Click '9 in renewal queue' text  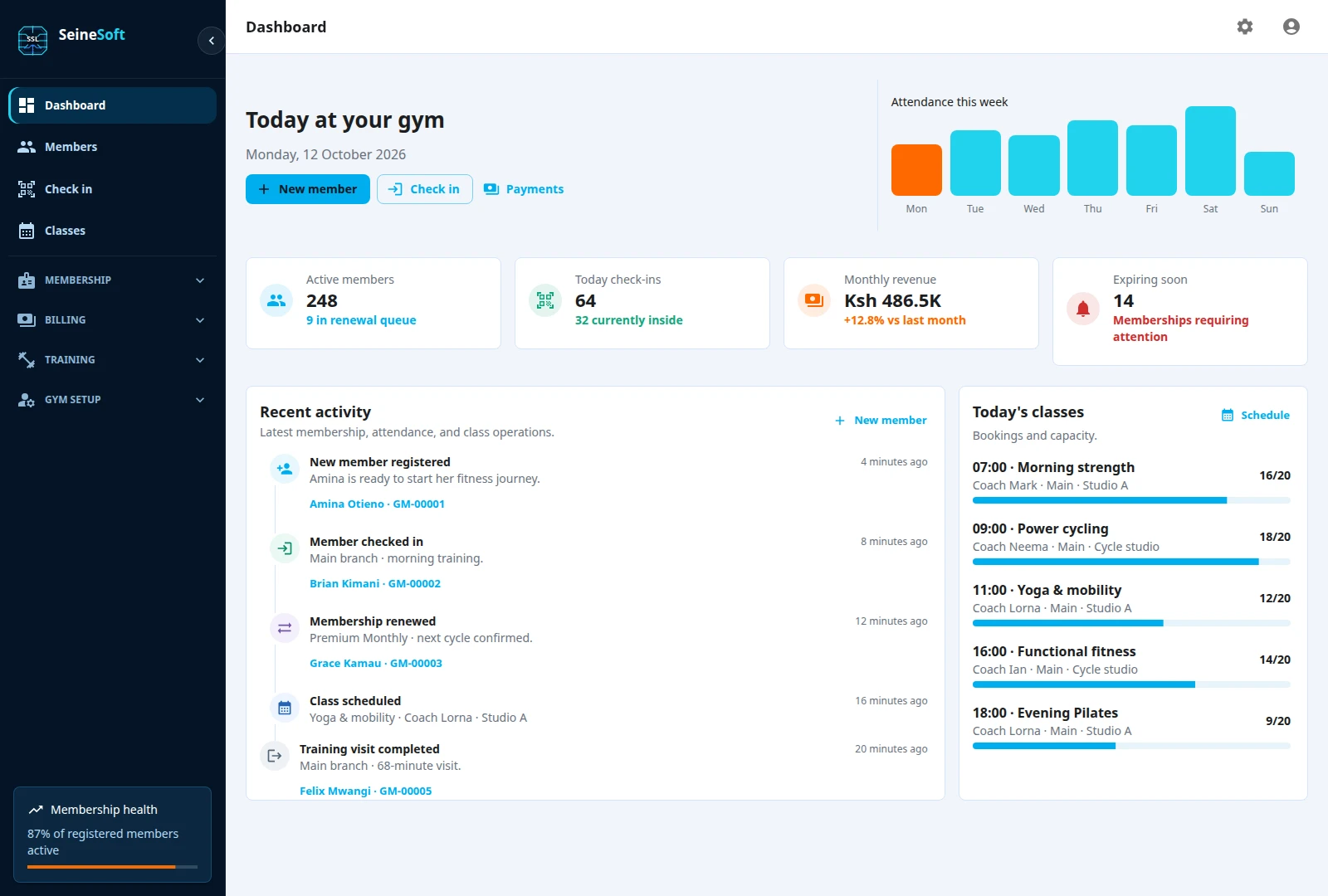[x=361, y=320]
